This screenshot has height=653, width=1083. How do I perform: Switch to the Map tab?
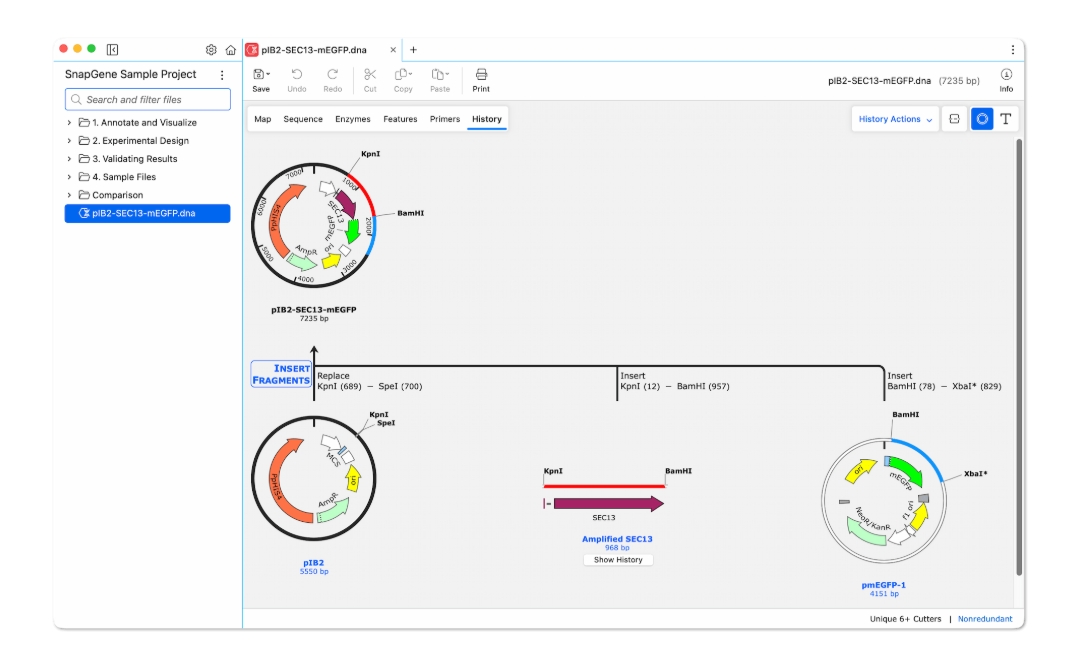[x=262, y=119]
